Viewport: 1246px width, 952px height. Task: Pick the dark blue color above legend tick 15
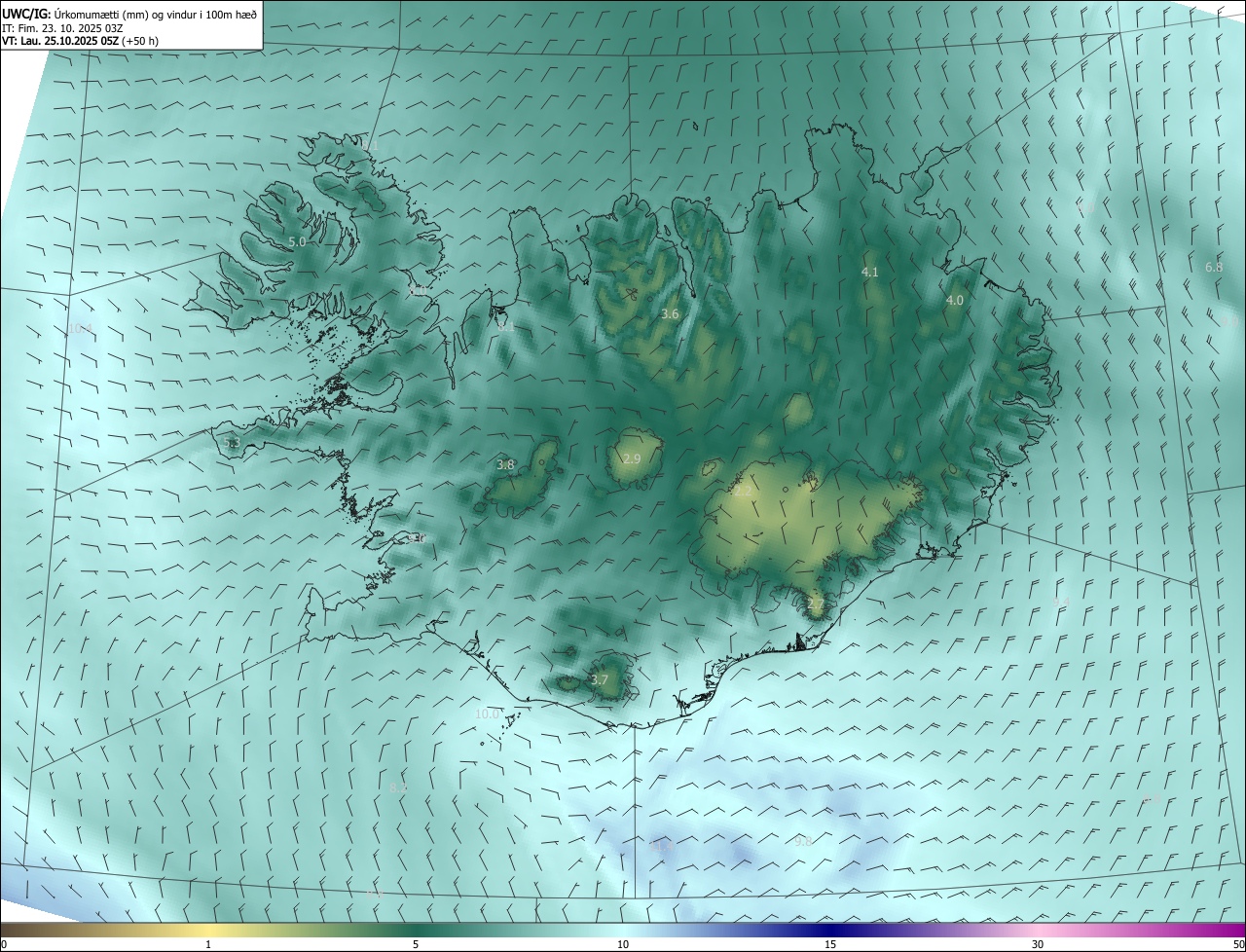[830, 930]
